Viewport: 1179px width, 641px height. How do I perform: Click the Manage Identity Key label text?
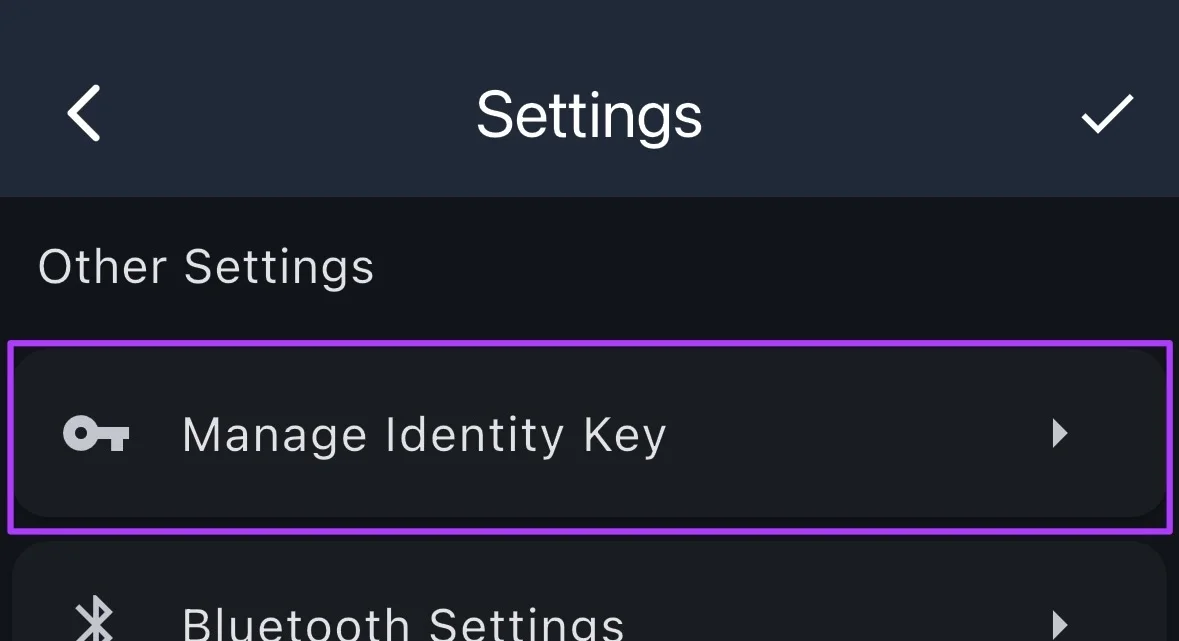pos(423,434)
